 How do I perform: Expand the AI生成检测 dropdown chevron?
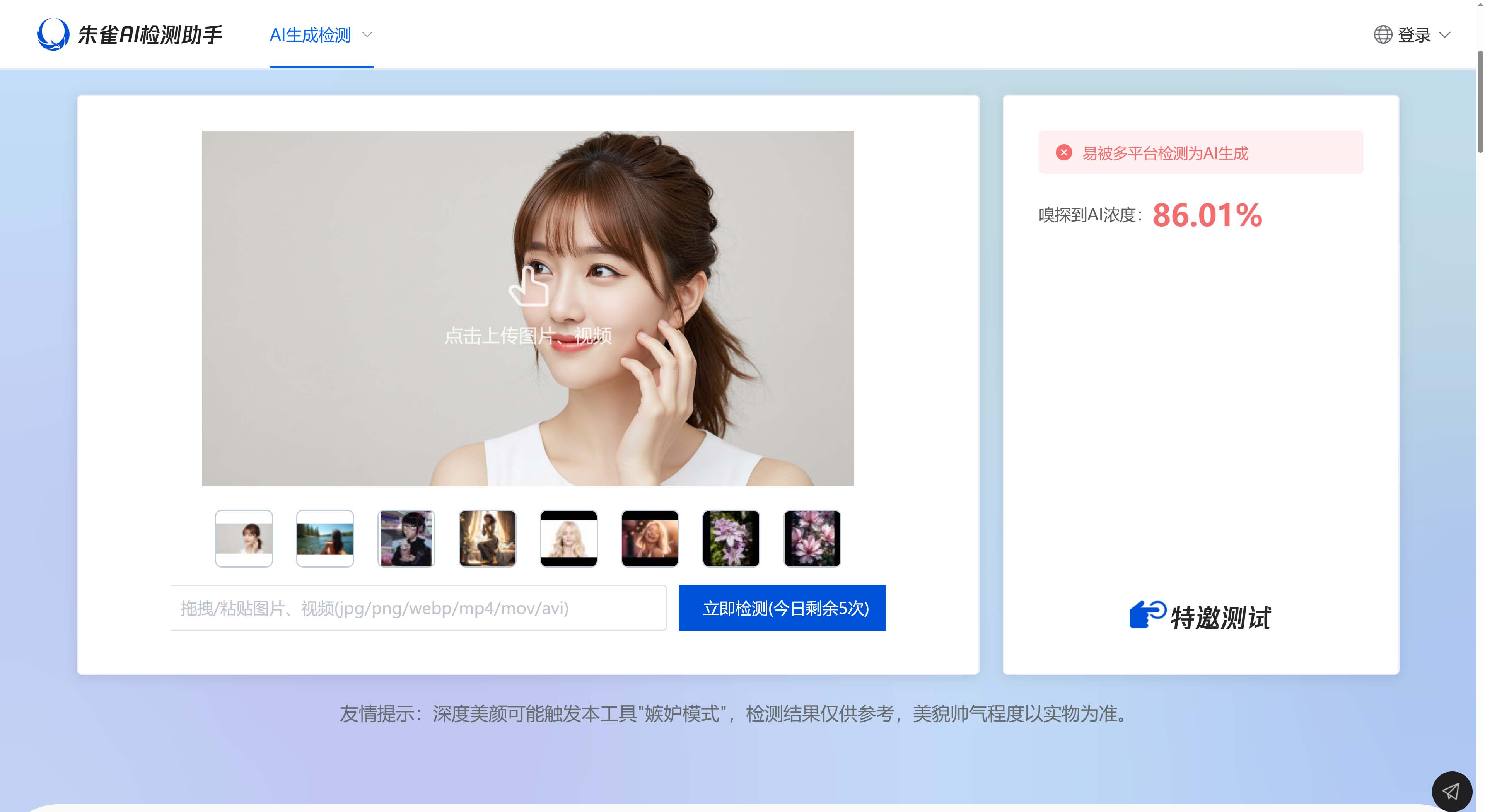[x=367, y=35]
